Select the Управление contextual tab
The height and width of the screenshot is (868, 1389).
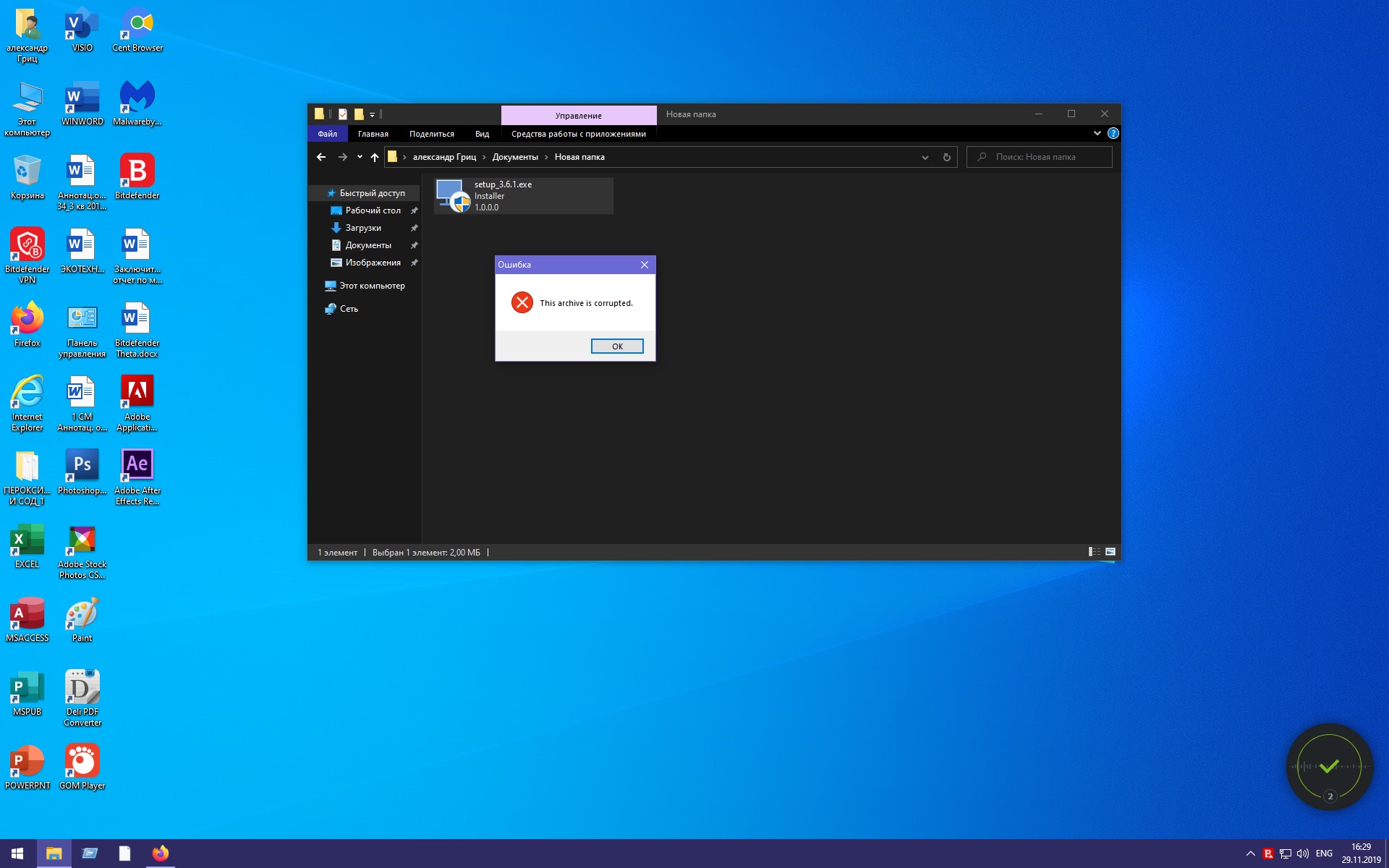click(578, 115)
